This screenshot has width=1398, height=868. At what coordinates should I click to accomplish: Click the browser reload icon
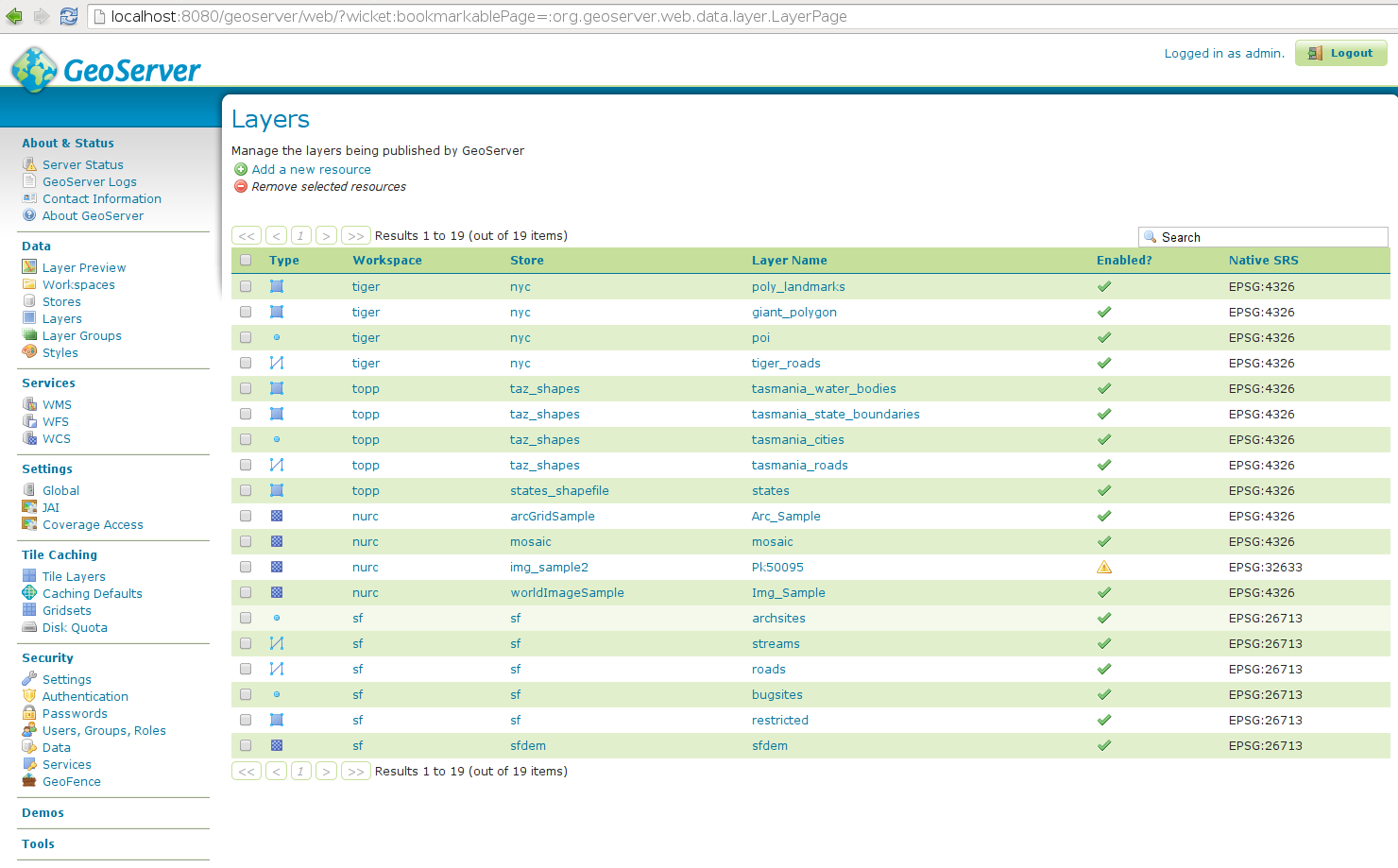pyautogui.click(x=69, y=16)
